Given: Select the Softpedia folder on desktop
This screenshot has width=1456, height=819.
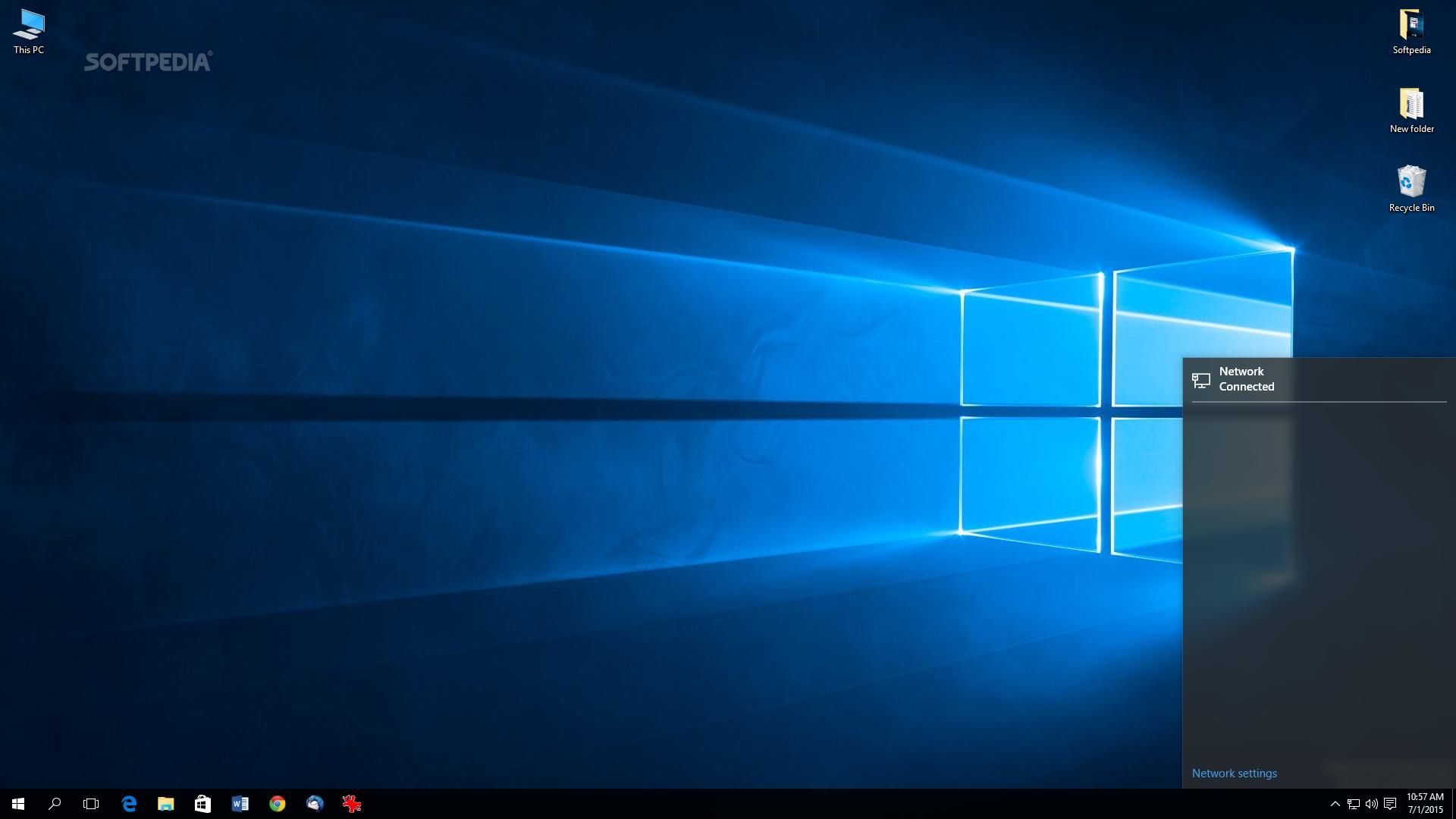Looking at the screenshot, I should click(1411, 32).
